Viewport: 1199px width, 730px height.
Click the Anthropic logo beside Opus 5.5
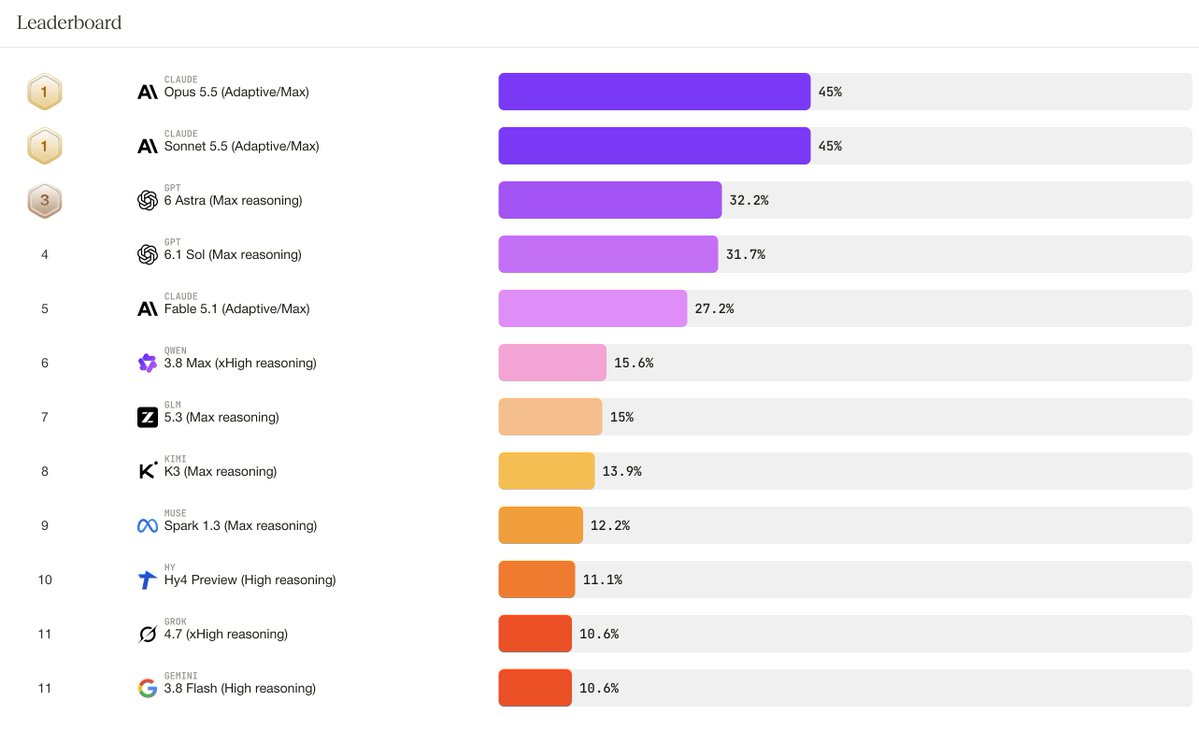click(x=147, y=92)
